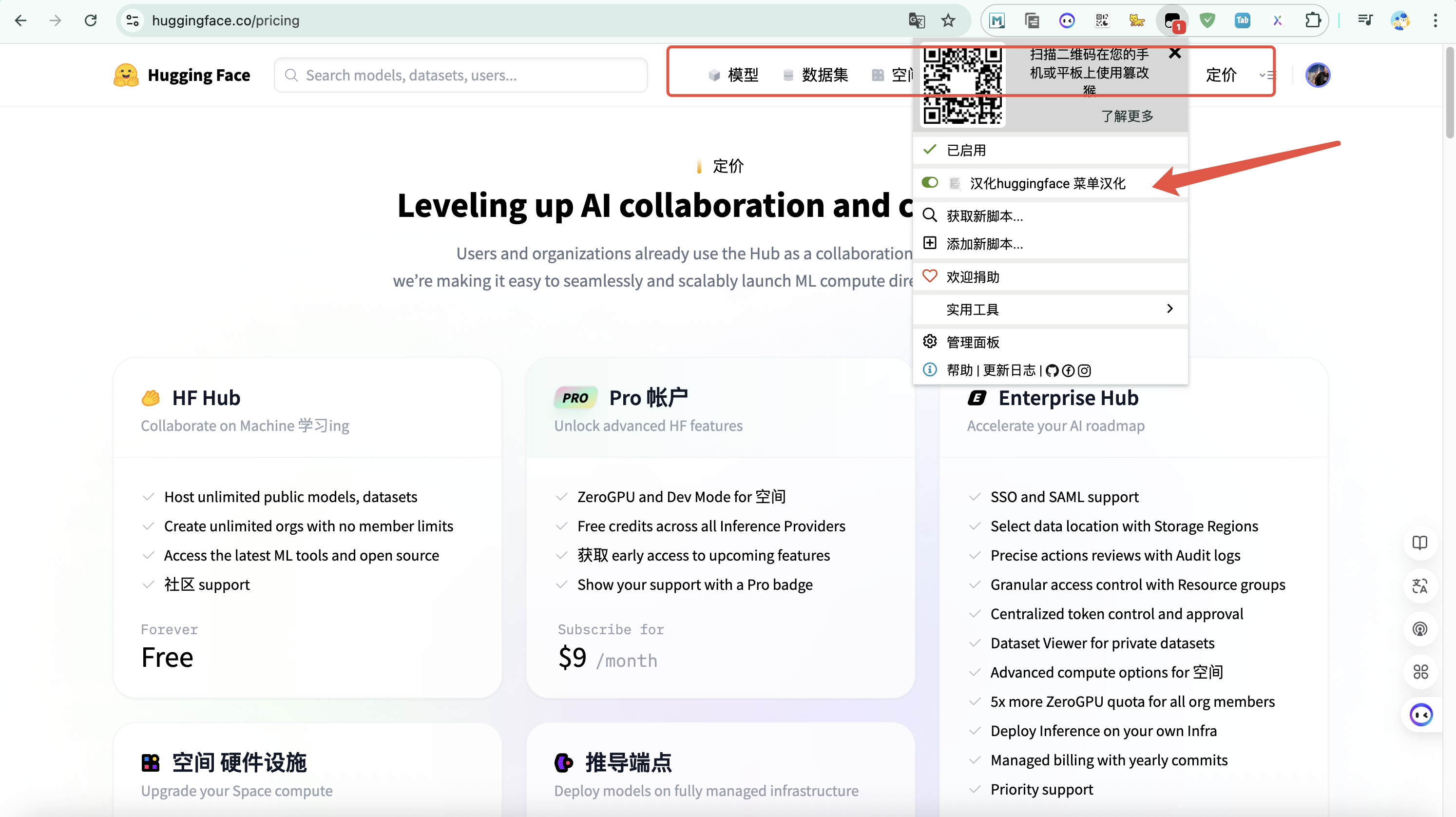This screenshot has height=817, width=1456.
Task: Click "Priority support" feature line
Action: (x=1042, y=789)
